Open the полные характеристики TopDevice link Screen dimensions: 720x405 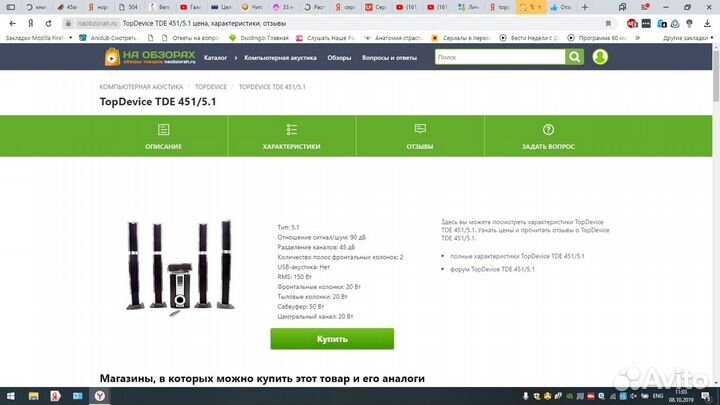pos(517,256)
